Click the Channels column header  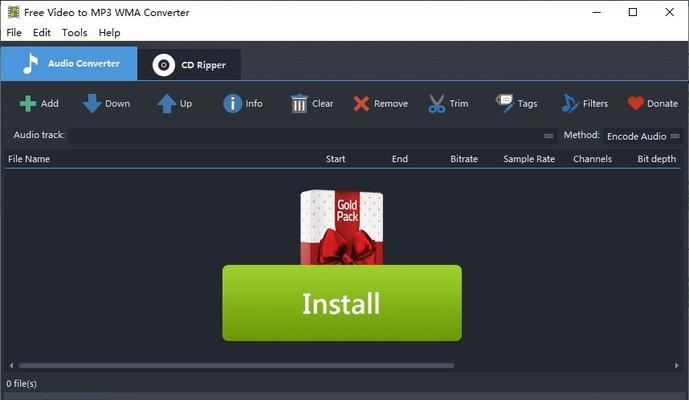tap(592, 159)
